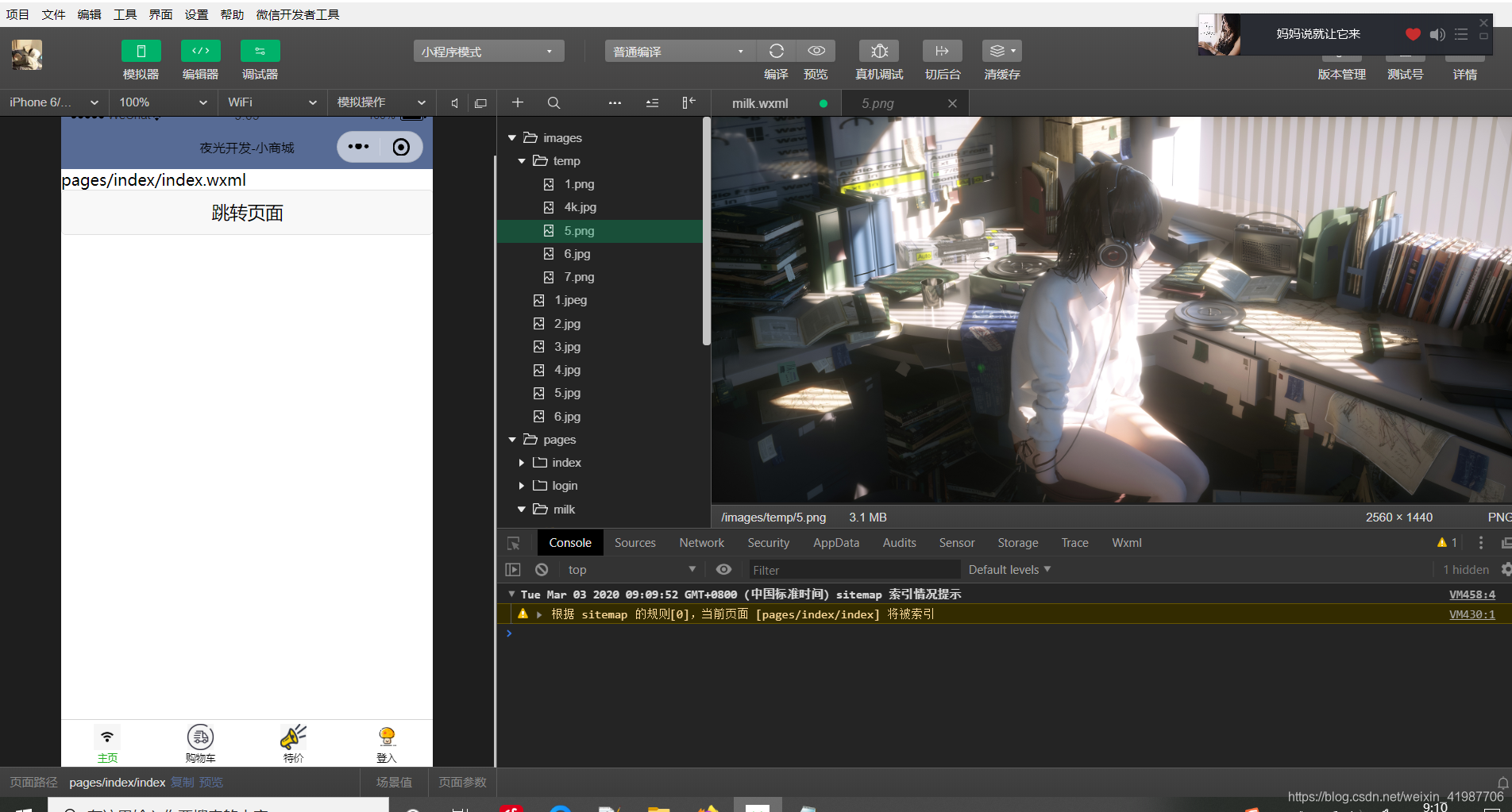Collapse the temp folder
This screenshot has height=812, width=1512.
[522, 161]
